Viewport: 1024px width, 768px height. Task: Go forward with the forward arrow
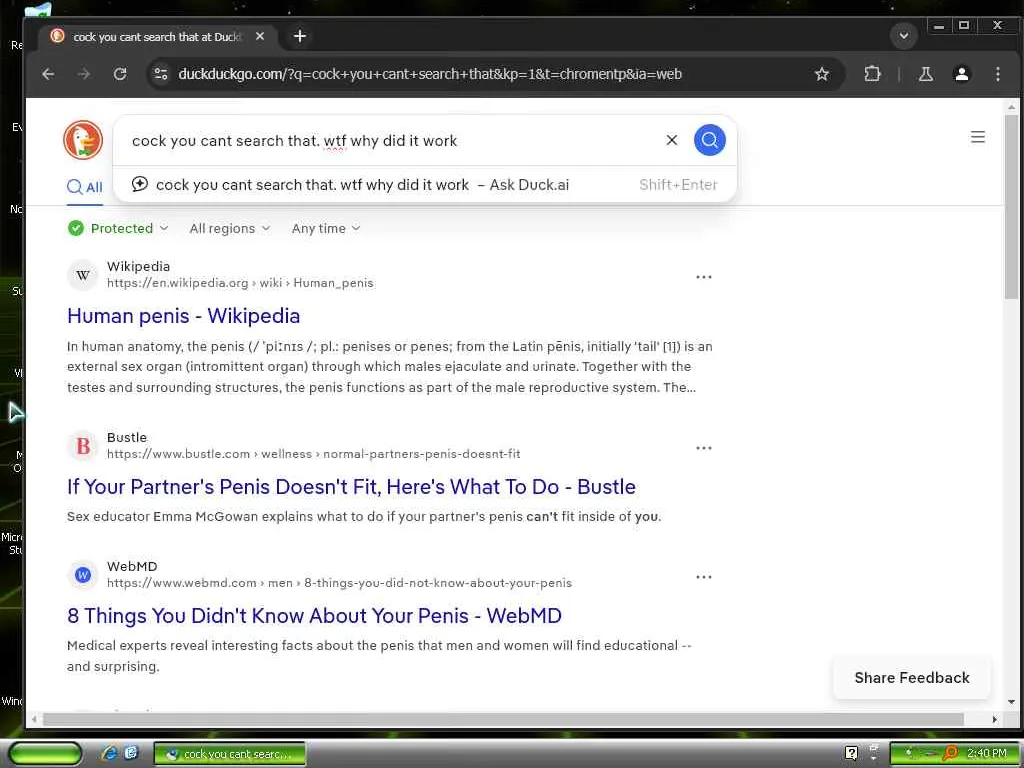click(x=84, y=74)
